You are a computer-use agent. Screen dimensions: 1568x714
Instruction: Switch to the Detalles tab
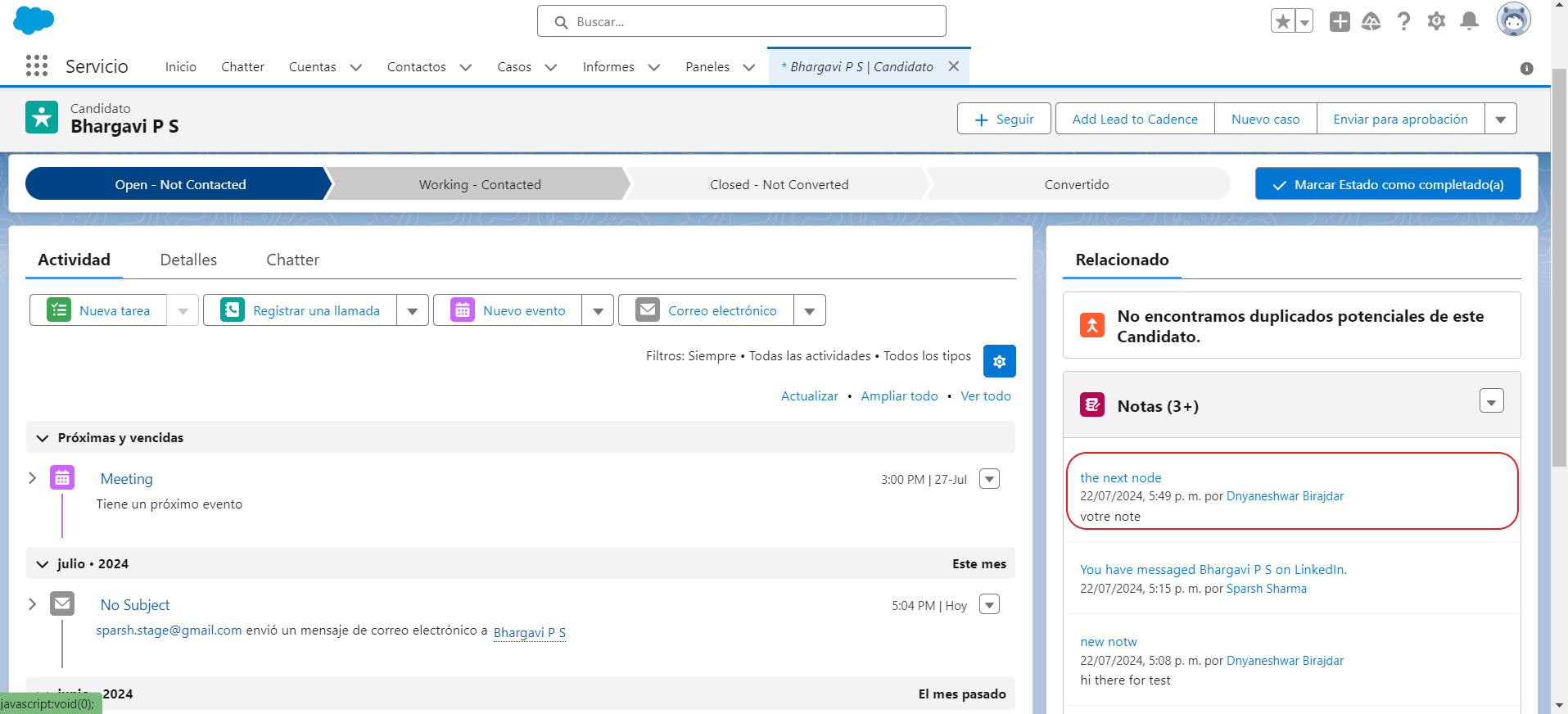tap(188, 260)
